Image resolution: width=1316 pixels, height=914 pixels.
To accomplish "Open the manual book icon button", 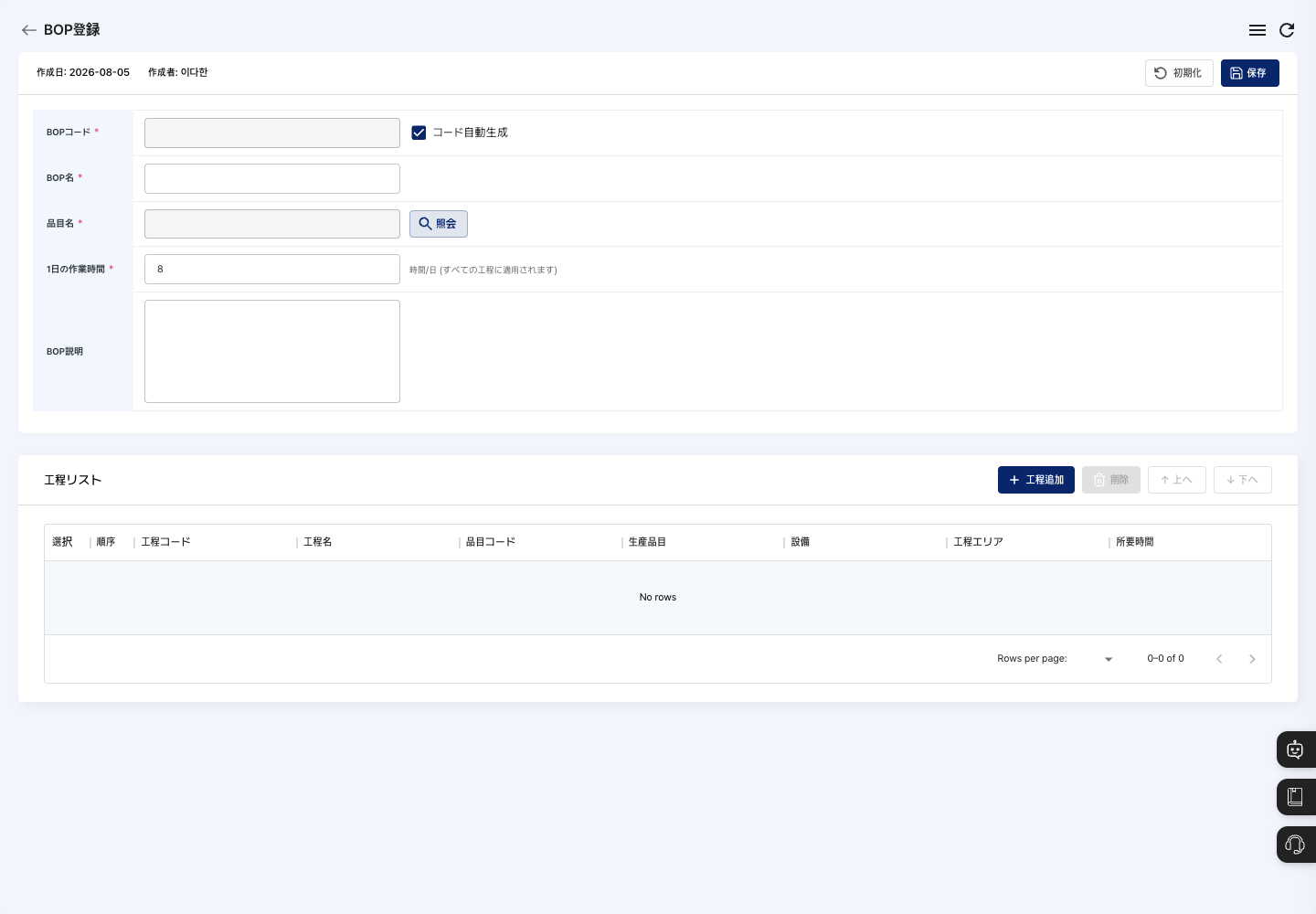I will (1295, 797).
